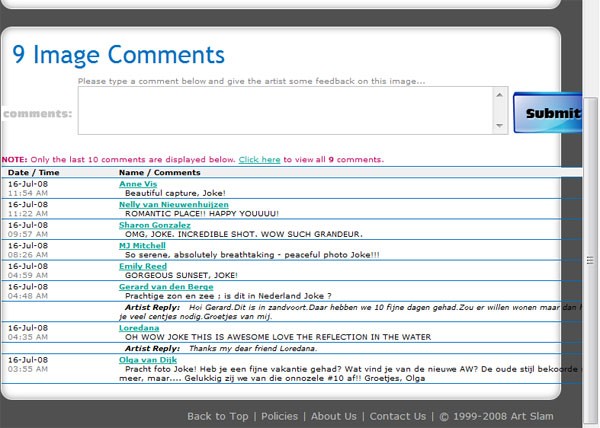
Task: Click the textarea scroll down arrow
Action: [x=499, y=125]
